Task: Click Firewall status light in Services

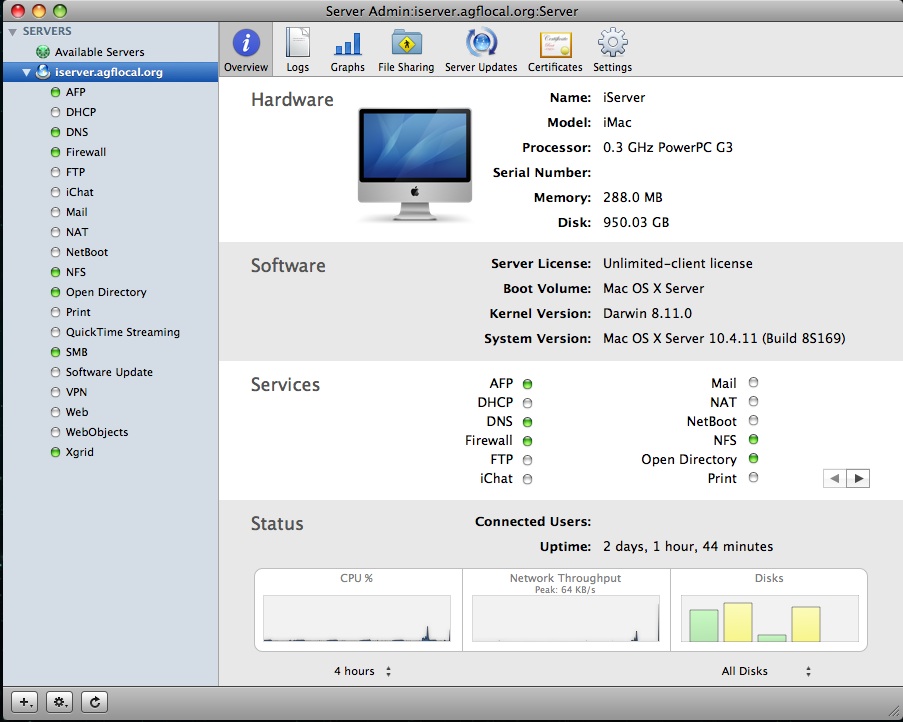Action: point(528,441)
